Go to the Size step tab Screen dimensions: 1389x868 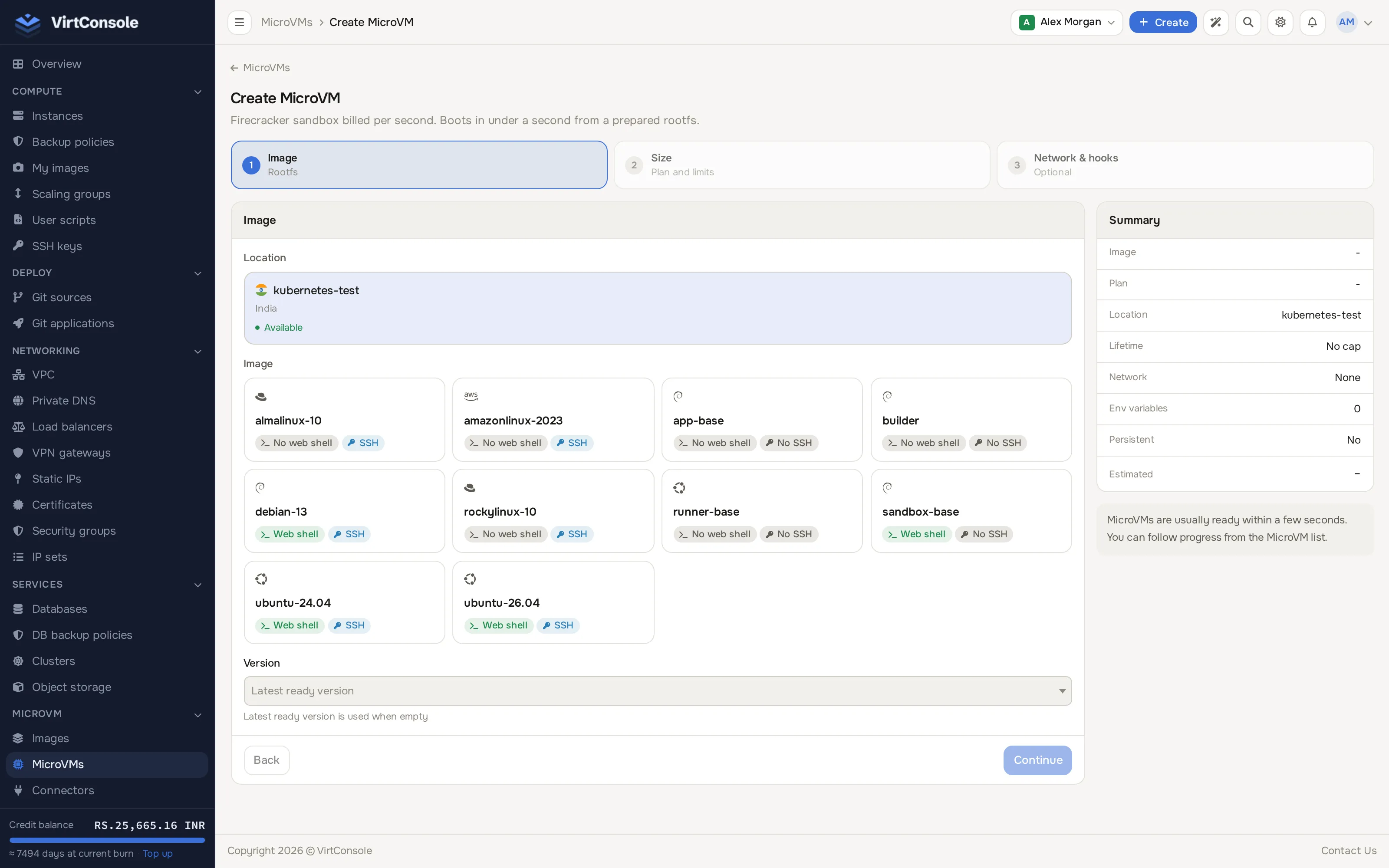pos(802,165)
